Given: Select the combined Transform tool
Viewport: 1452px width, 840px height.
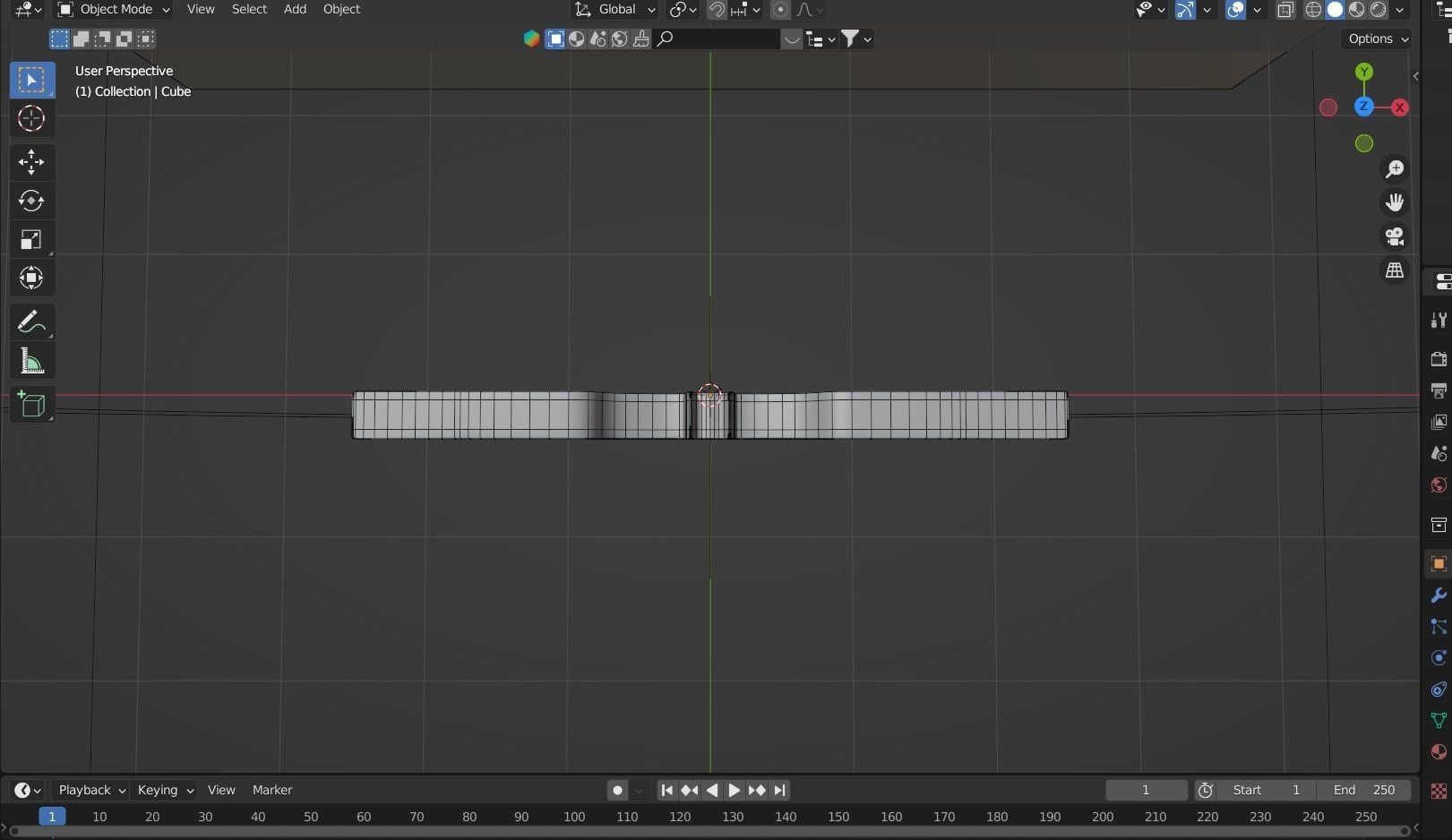Looking at the screenshot, I should [32, 278].
